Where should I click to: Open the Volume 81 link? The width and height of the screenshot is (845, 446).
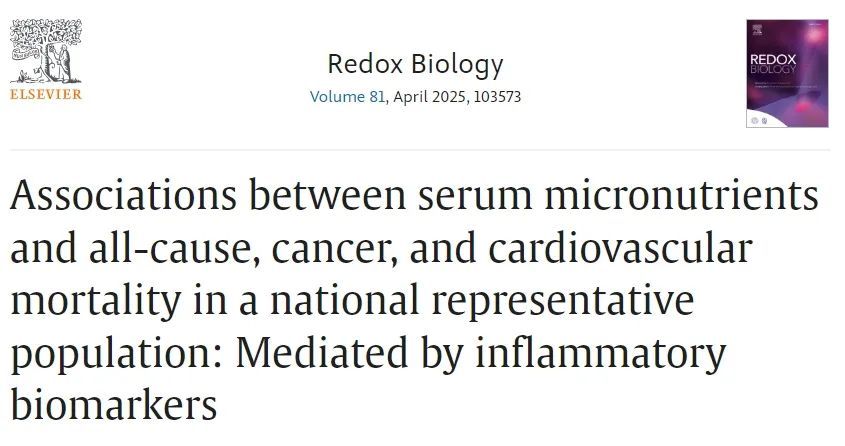pyautogui.click(x=347, y=97)
